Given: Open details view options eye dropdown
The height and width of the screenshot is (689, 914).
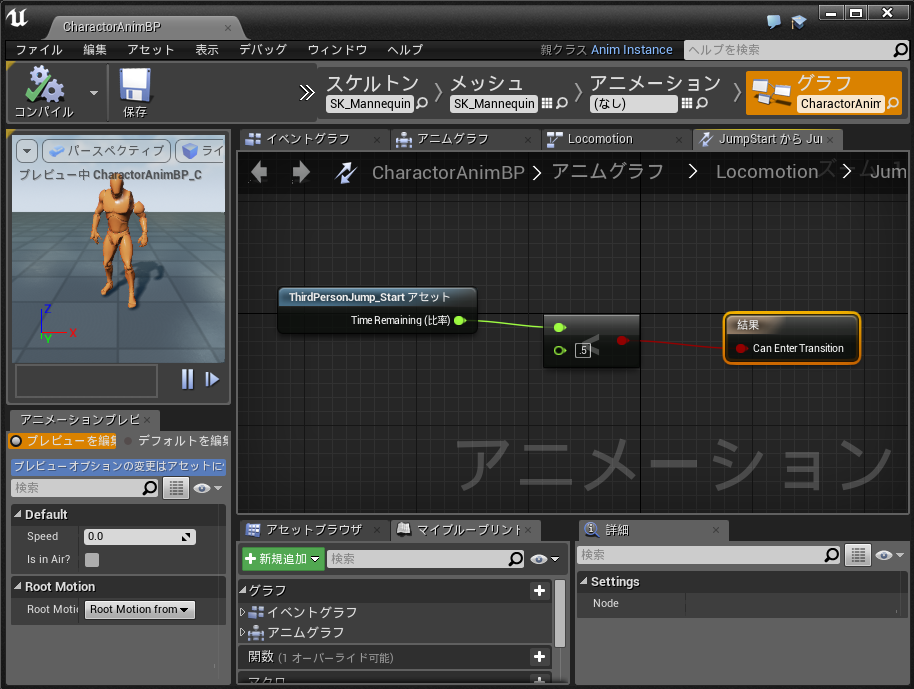Looking at the screenshot, I should (890, 555).
